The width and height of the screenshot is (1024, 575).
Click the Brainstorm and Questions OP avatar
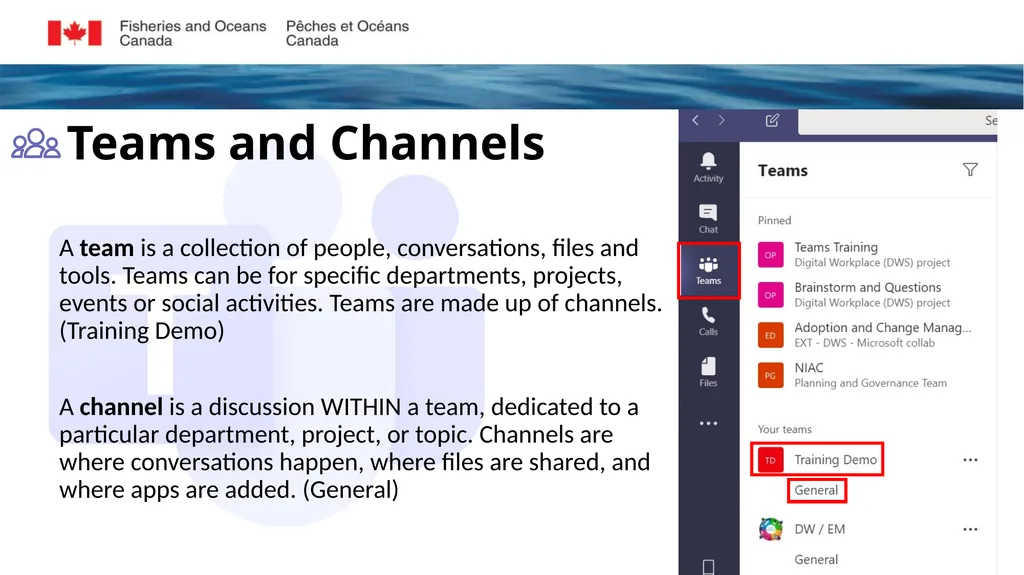[x=770, y=295]
